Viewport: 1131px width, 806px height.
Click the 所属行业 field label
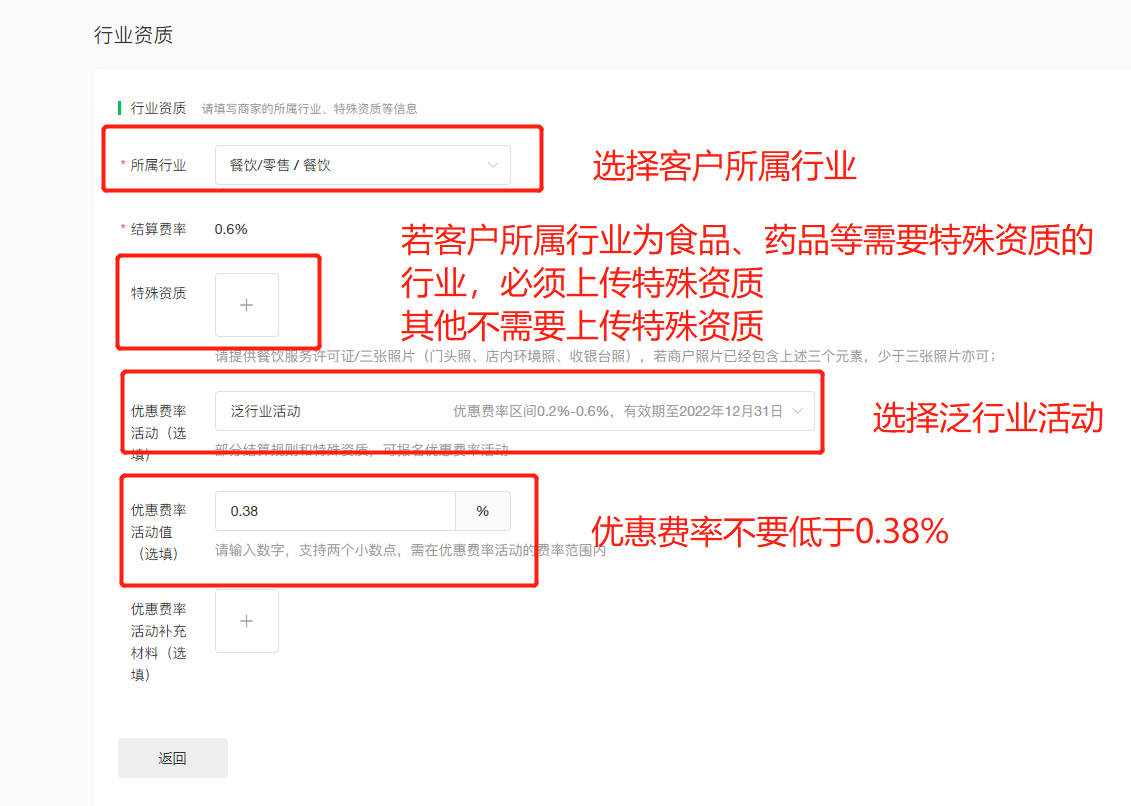(158, 165)
